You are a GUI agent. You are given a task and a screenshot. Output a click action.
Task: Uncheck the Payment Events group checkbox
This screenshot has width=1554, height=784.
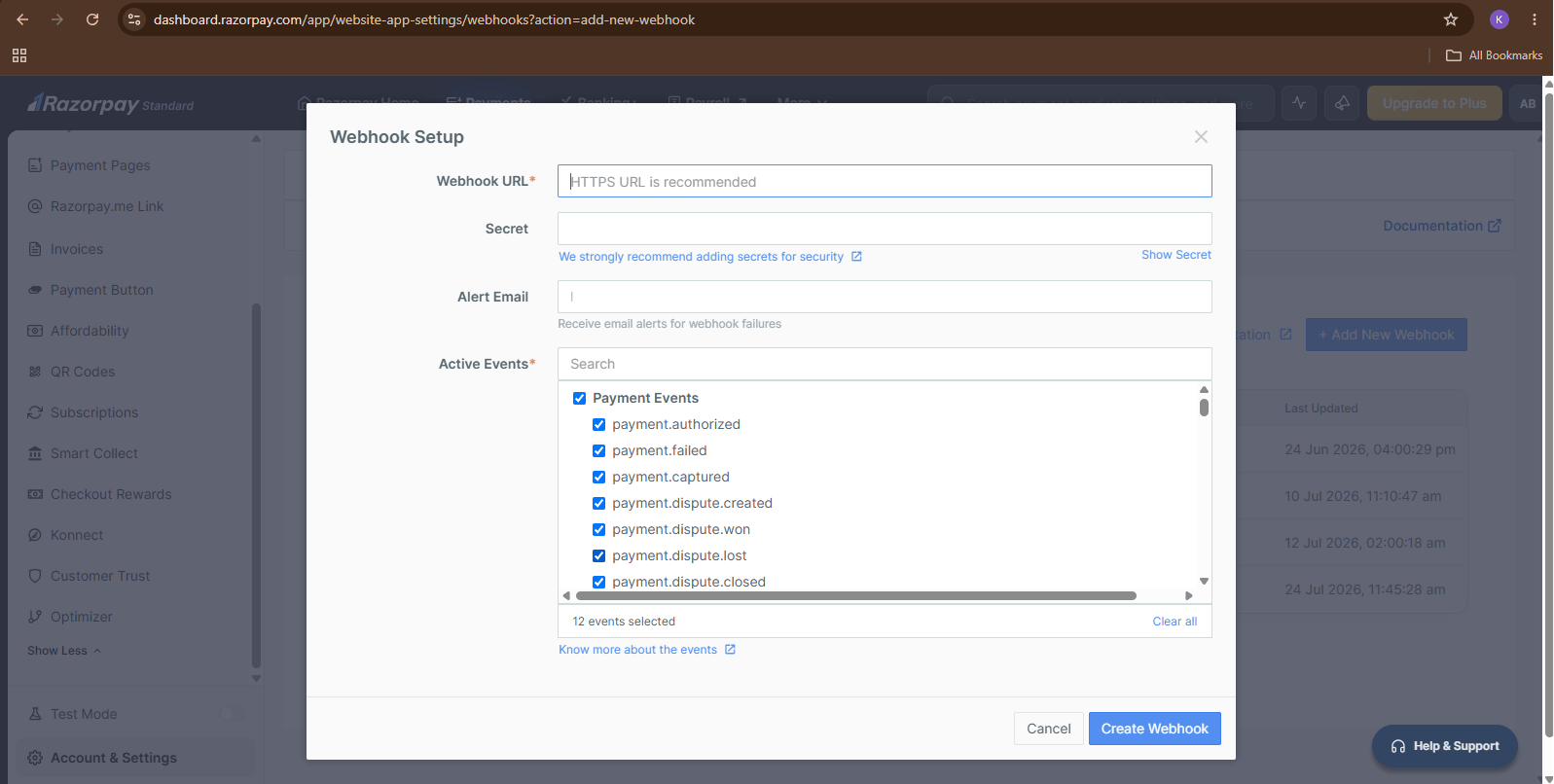tap(579, 398)
